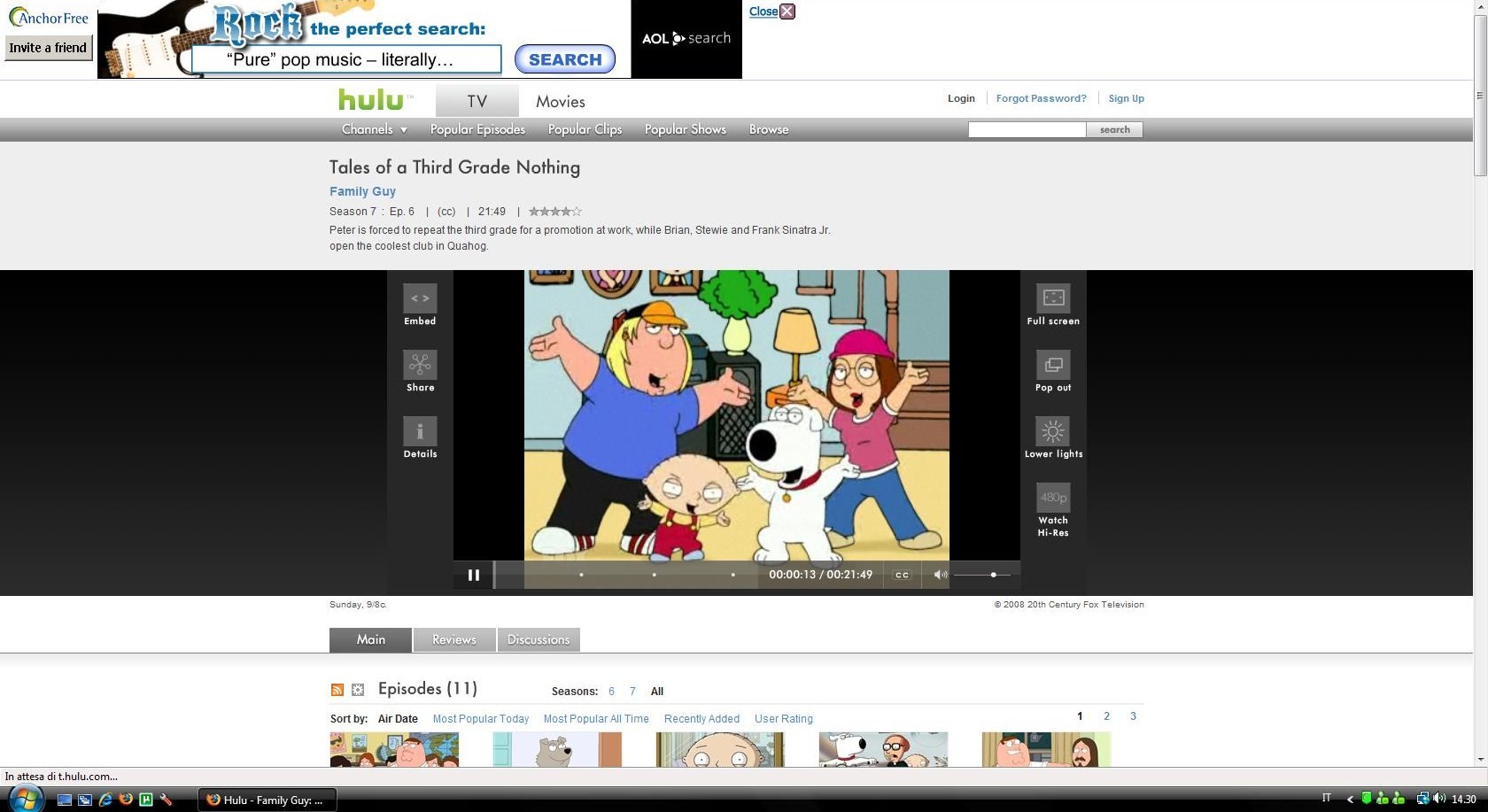1488x812 pixels.
Task: Click the Sign Up link
Action: 1126,98
